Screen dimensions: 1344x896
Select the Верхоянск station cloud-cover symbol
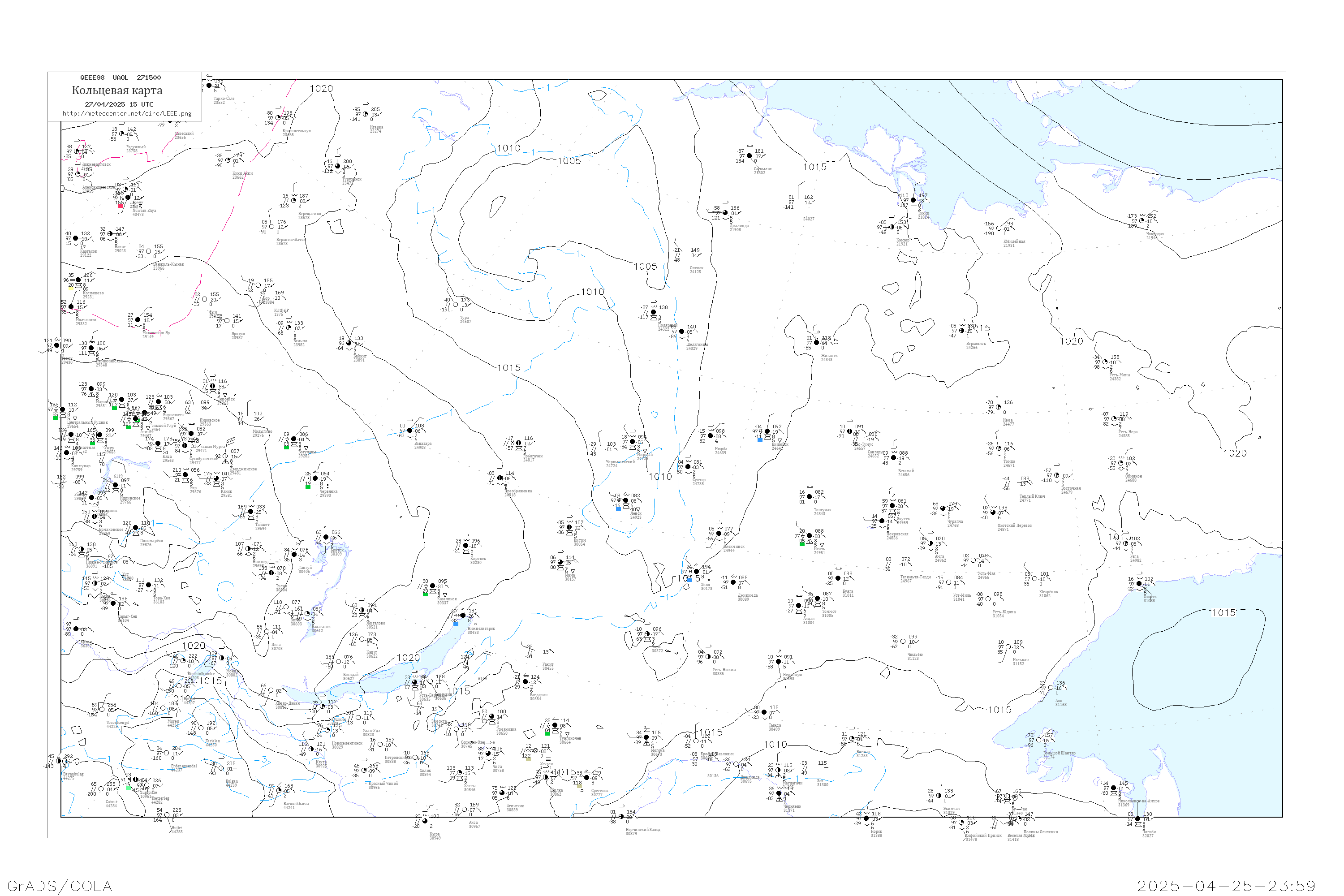(x=962, y=330)
